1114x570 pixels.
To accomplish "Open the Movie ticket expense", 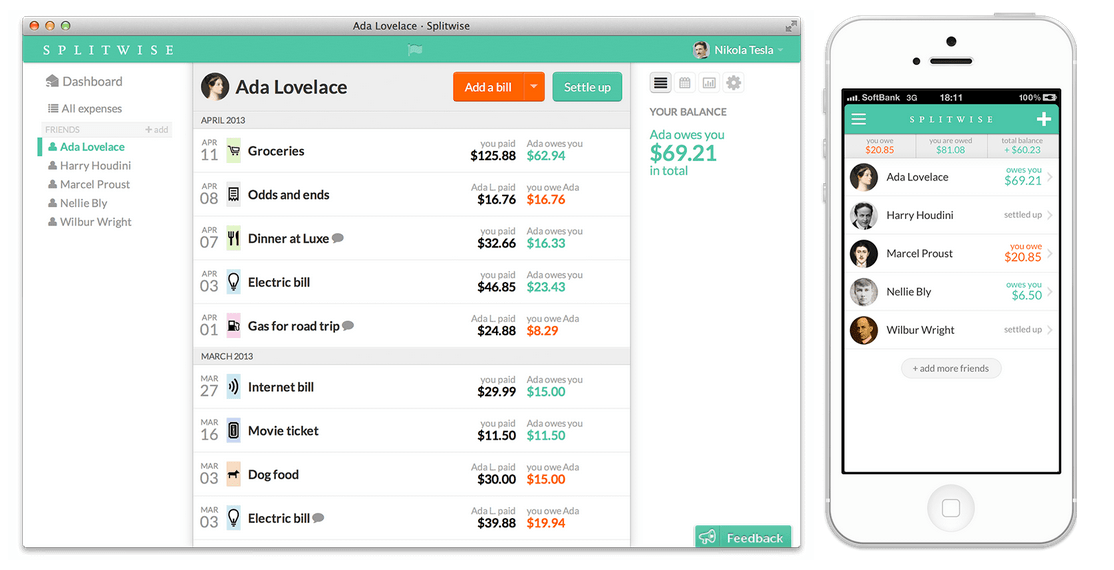I will (411, 431).
